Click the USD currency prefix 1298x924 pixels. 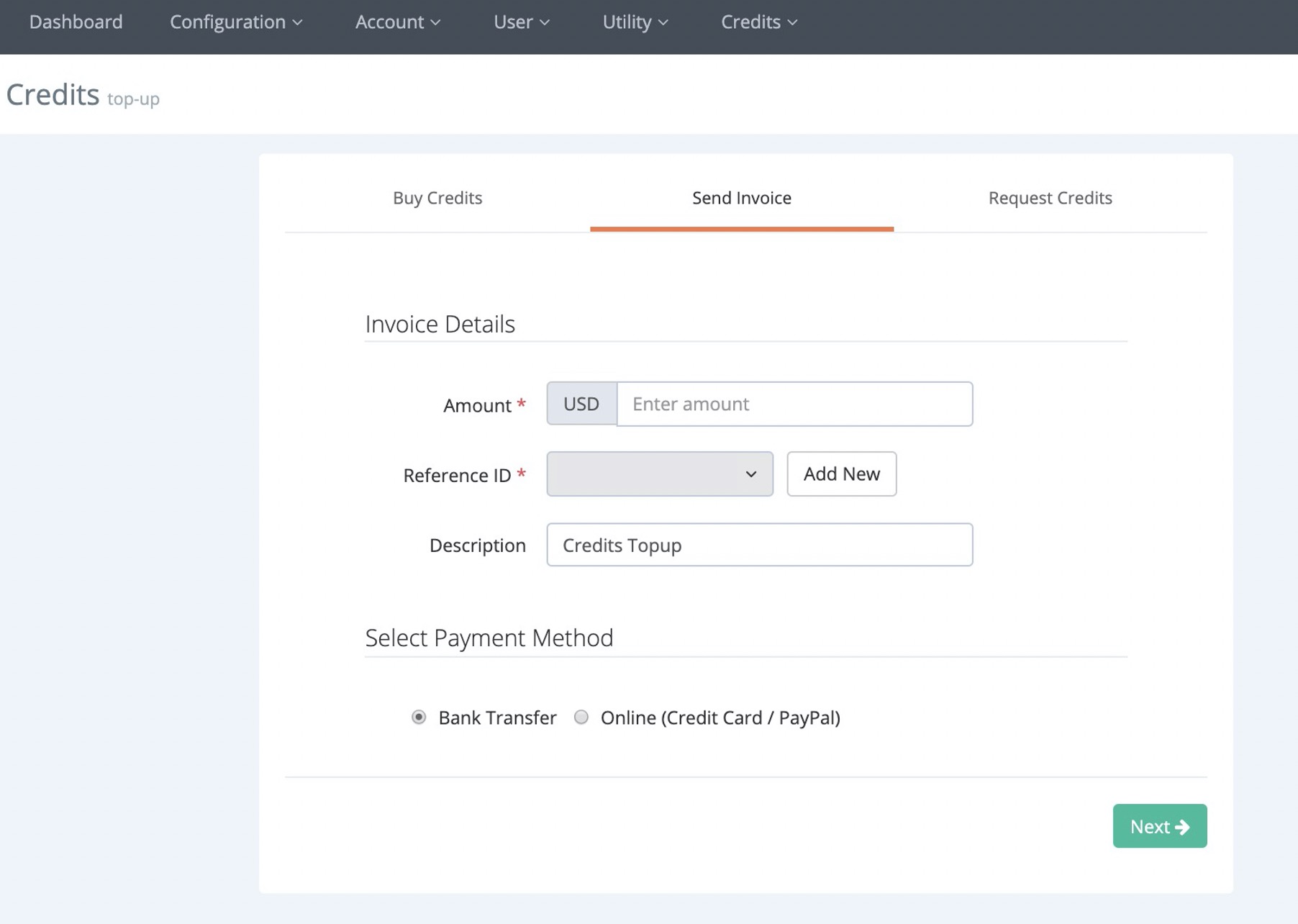(581, 404)
